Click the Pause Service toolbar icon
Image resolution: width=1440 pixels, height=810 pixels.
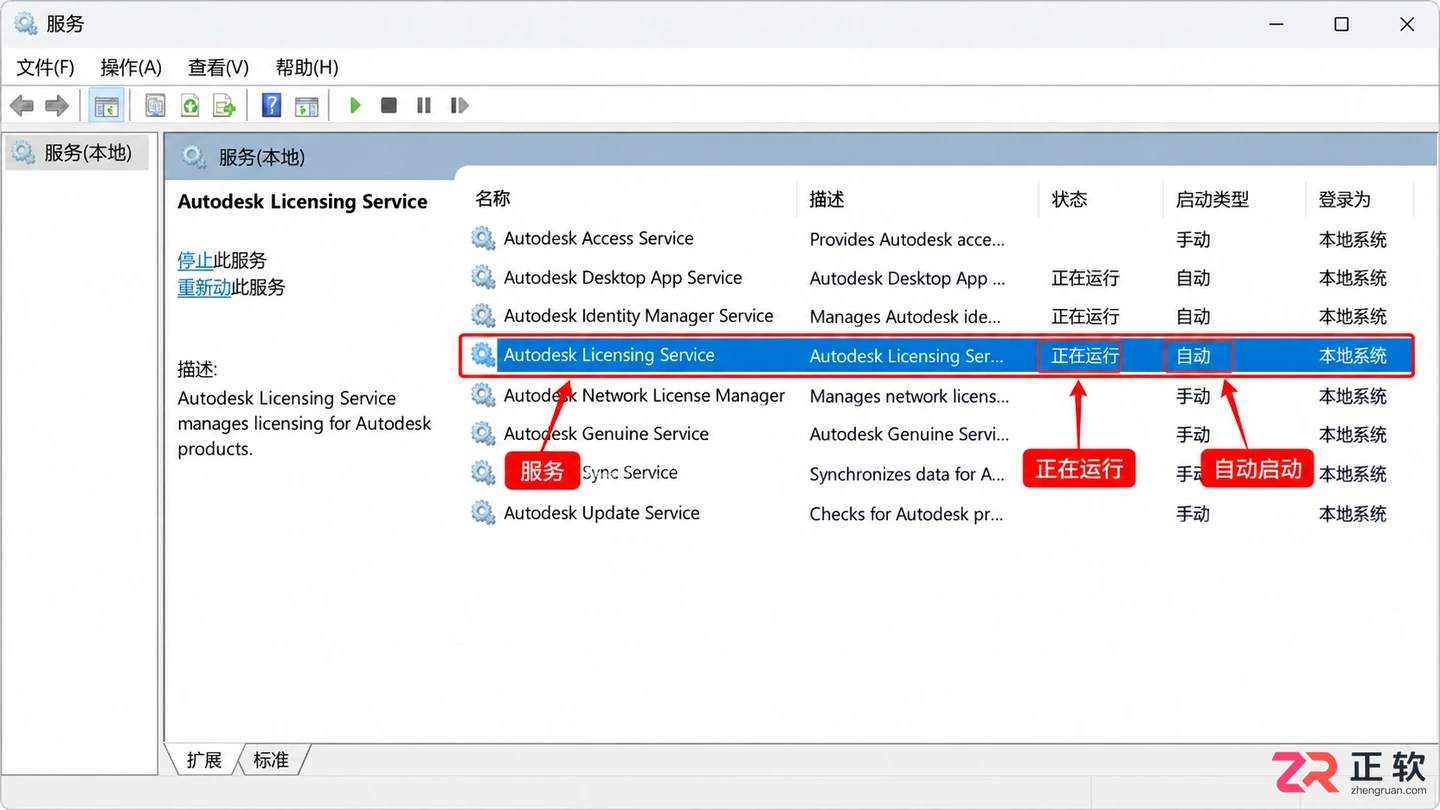[x=424, y=105]
